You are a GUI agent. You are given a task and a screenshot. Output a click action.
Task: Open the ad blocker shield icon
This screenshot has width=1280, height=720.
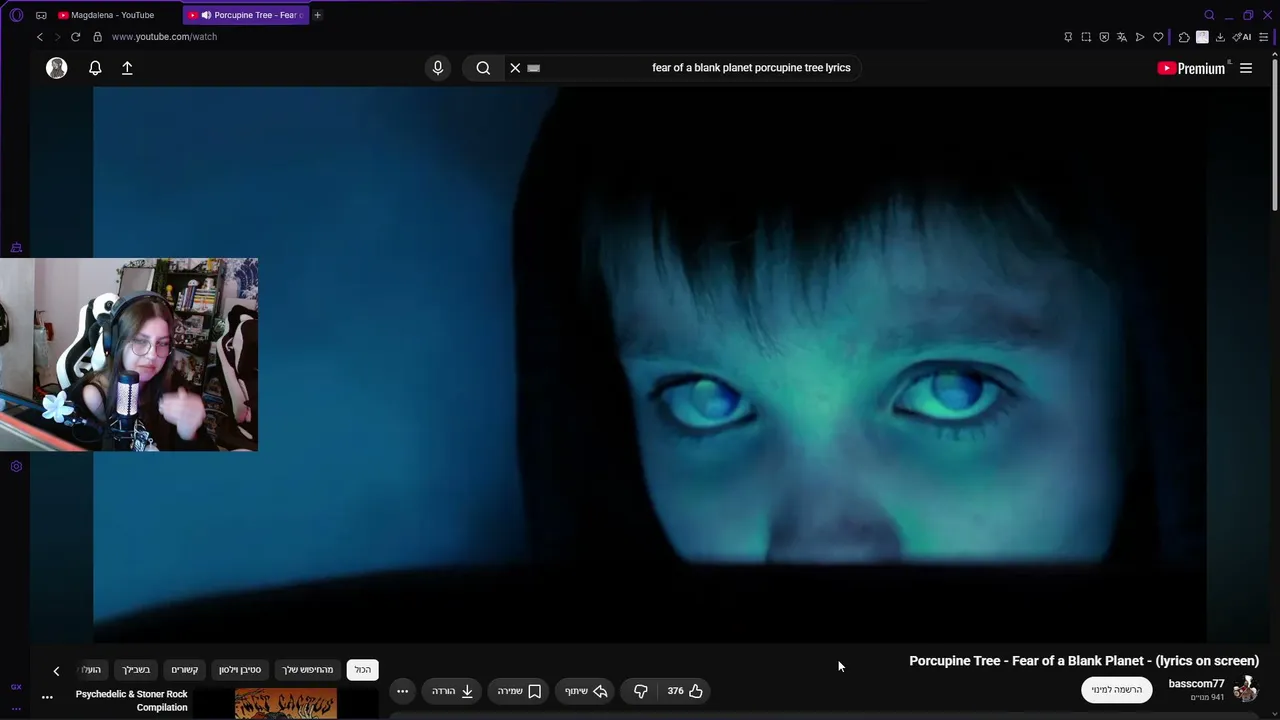[1104, 37]
